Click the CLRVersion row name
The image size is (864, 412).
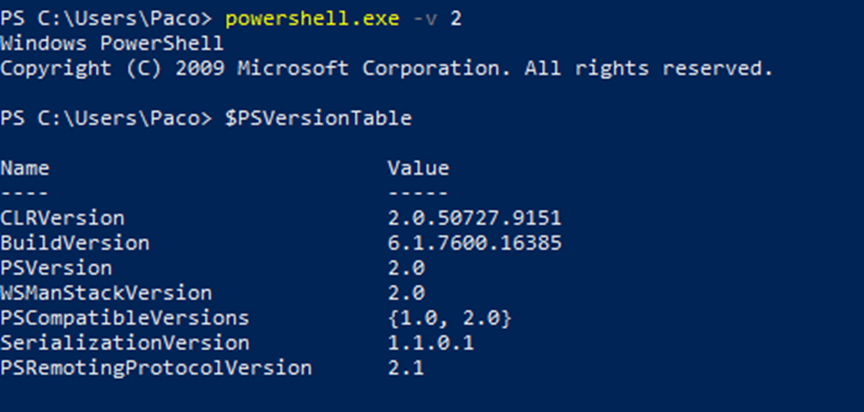pos(62,218)
